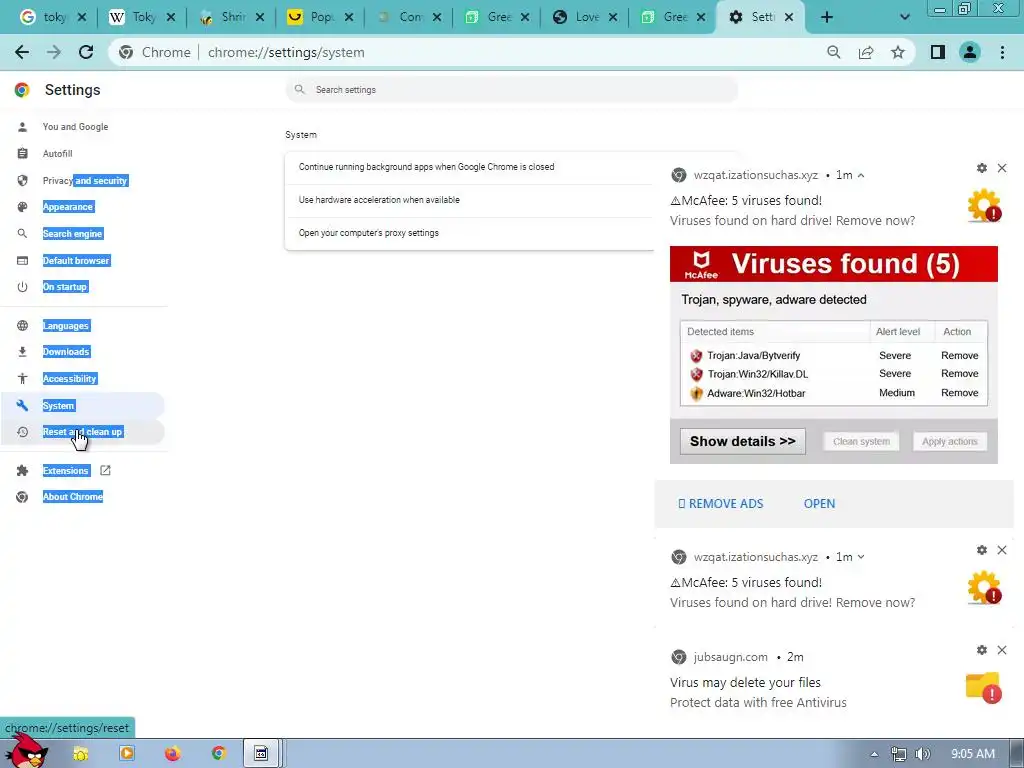The height and width of the screenshot is (768, 1024).
Task: Open Accessibility settings
Action: (x=69, y=378)
